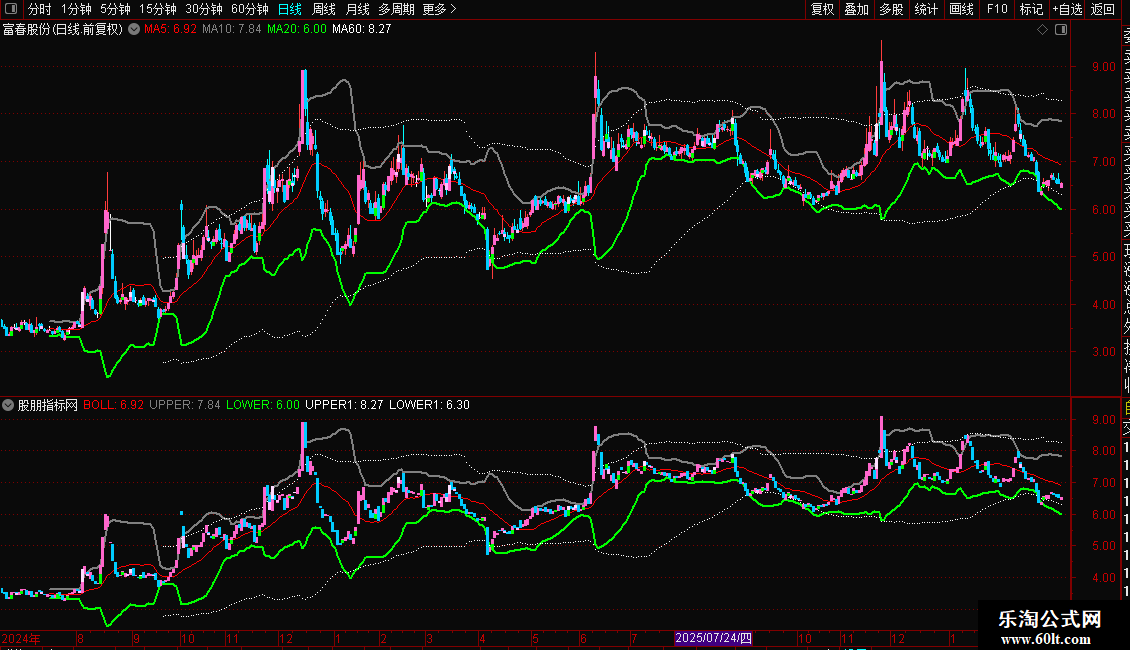Select the 1分钟 period
Image resolution: width=1130 pixels, height=650 pixels.
[x=76, y=9]
